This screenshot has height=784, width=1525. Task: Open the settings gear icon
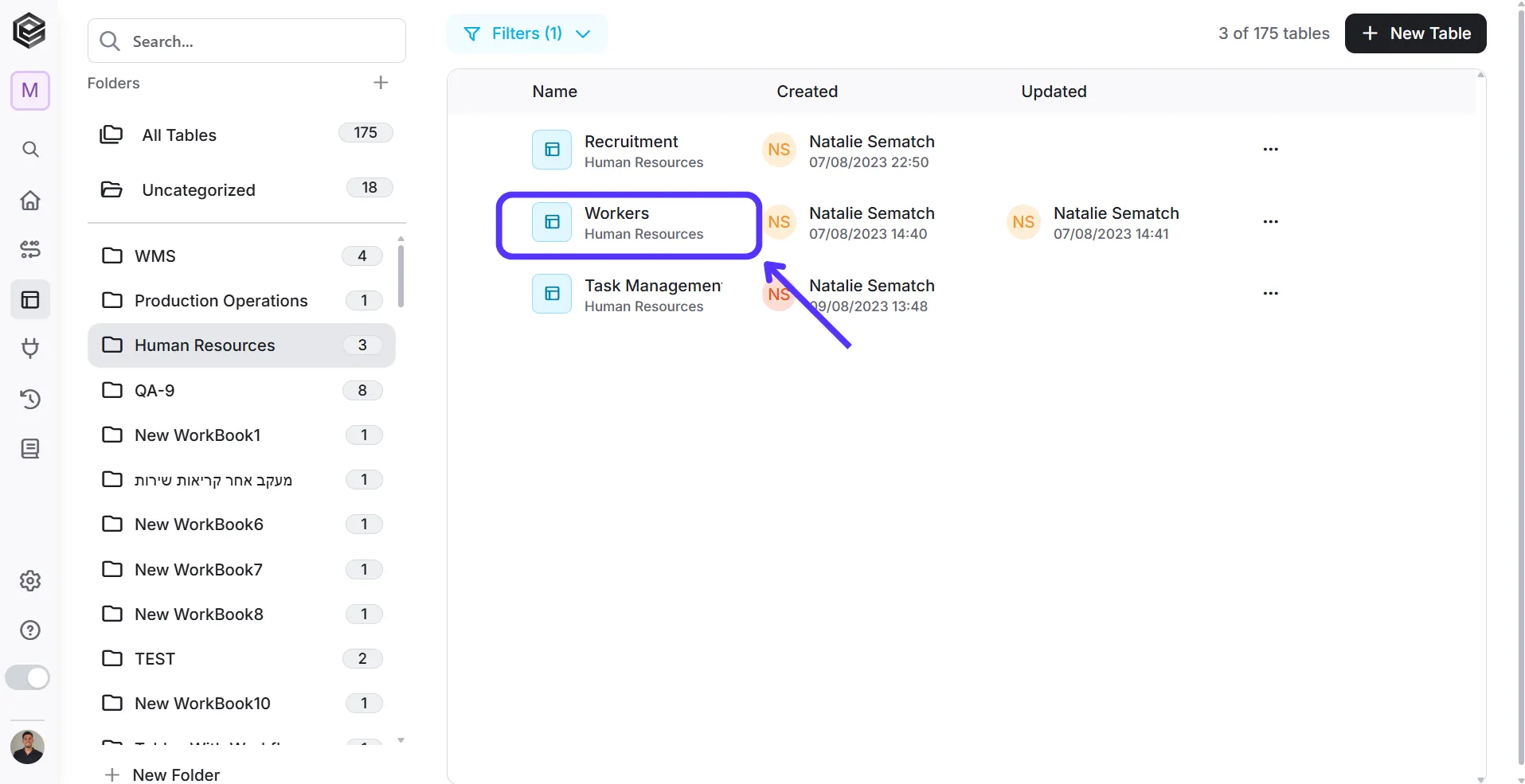click(x=30, y=581)
